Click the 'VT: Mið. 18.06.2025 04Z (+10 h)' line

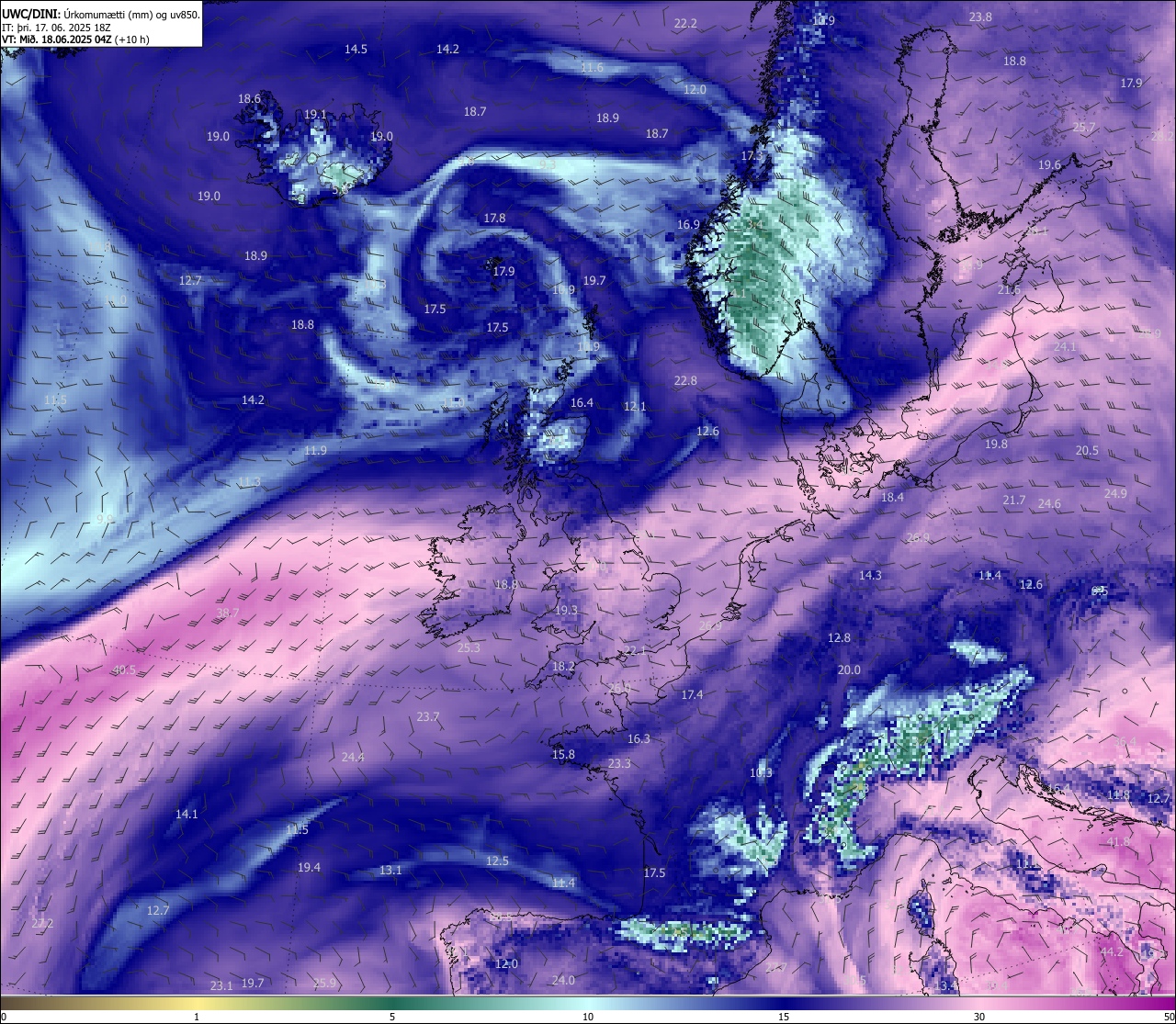(75, 39)
